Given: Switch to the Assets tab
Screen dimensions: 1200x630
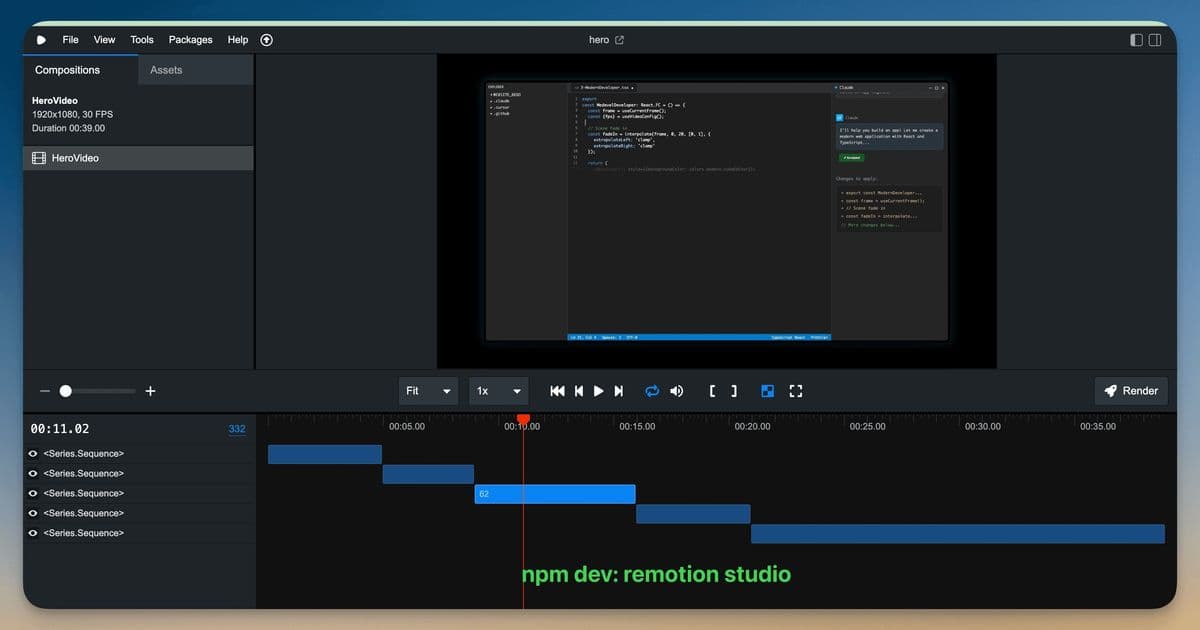Looking at the screenshot, I should [165, 70].
